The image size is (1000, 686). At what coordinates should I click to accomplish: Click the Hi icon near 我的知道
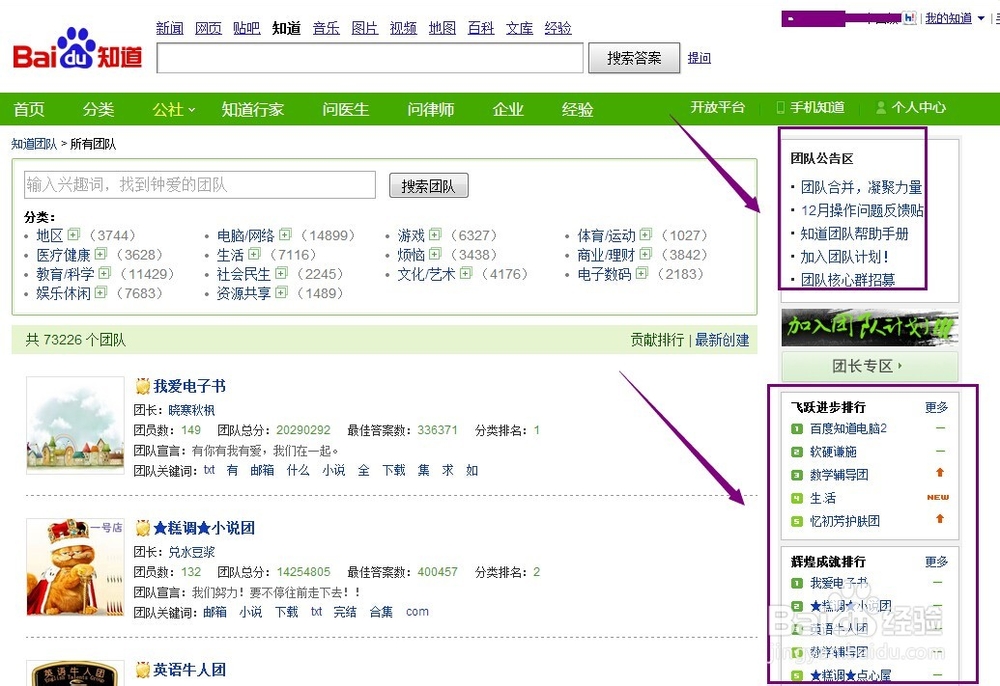tap(909, 18)
